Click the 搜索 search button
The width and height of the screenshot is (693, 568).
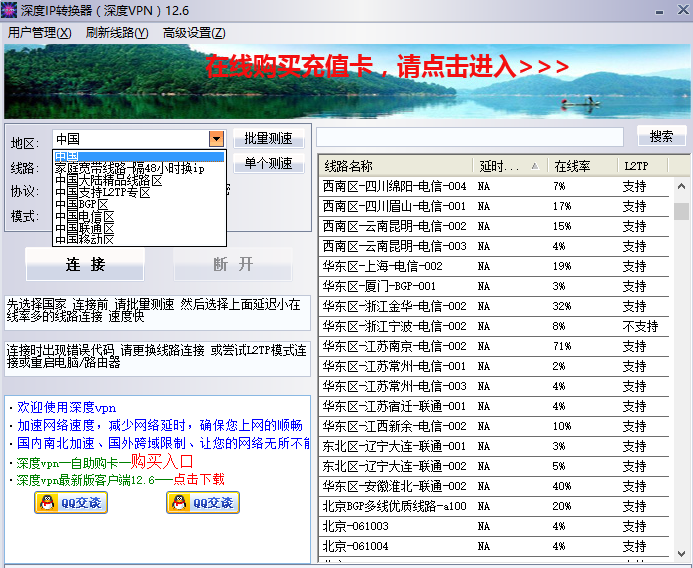click(x=661, y=136)
